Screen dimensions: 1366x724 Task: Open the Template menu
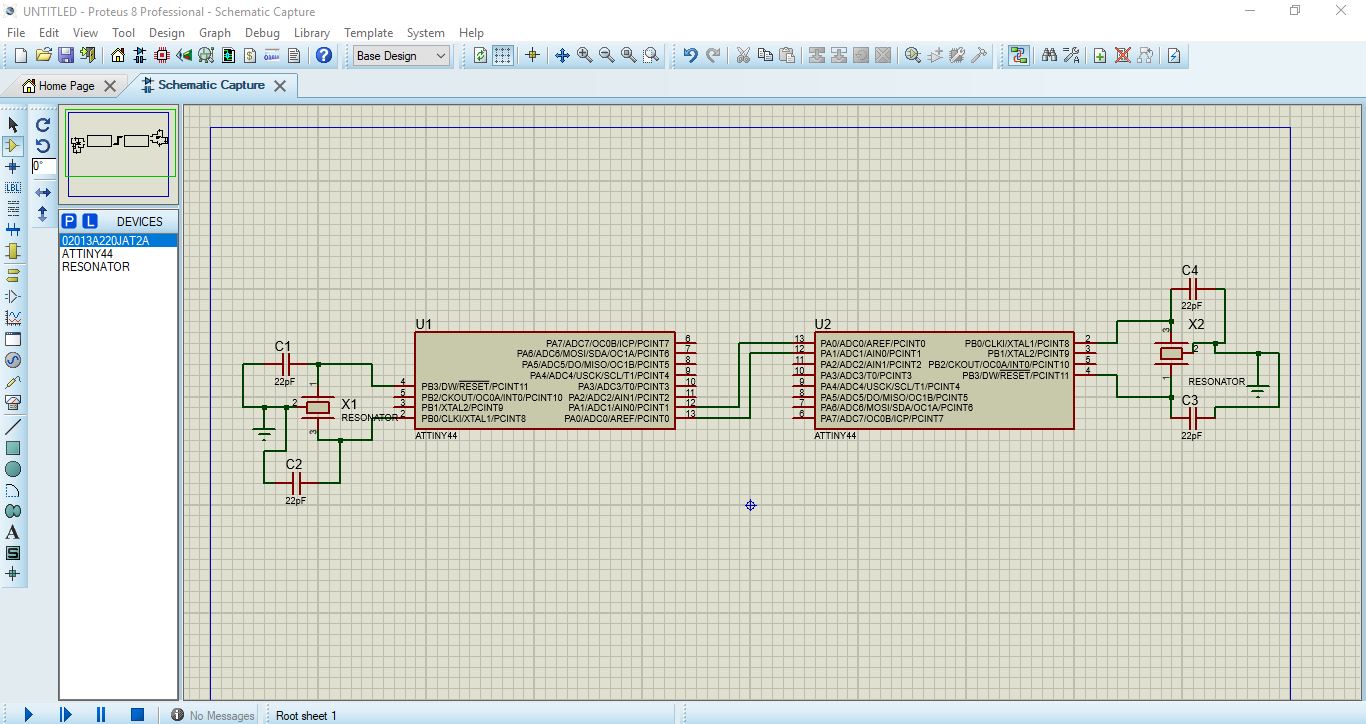point(368,33)
